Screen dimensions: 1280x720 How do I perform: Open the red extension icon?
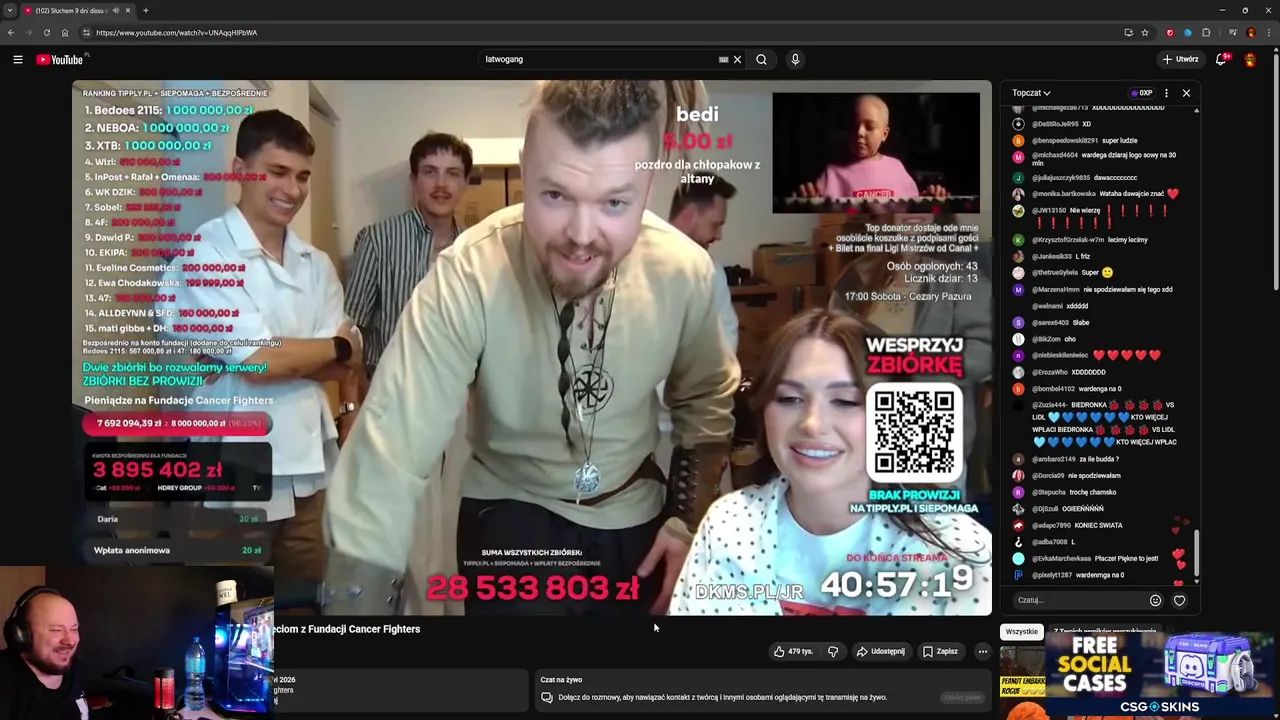pyautogui.click(x=1170, y=32)
